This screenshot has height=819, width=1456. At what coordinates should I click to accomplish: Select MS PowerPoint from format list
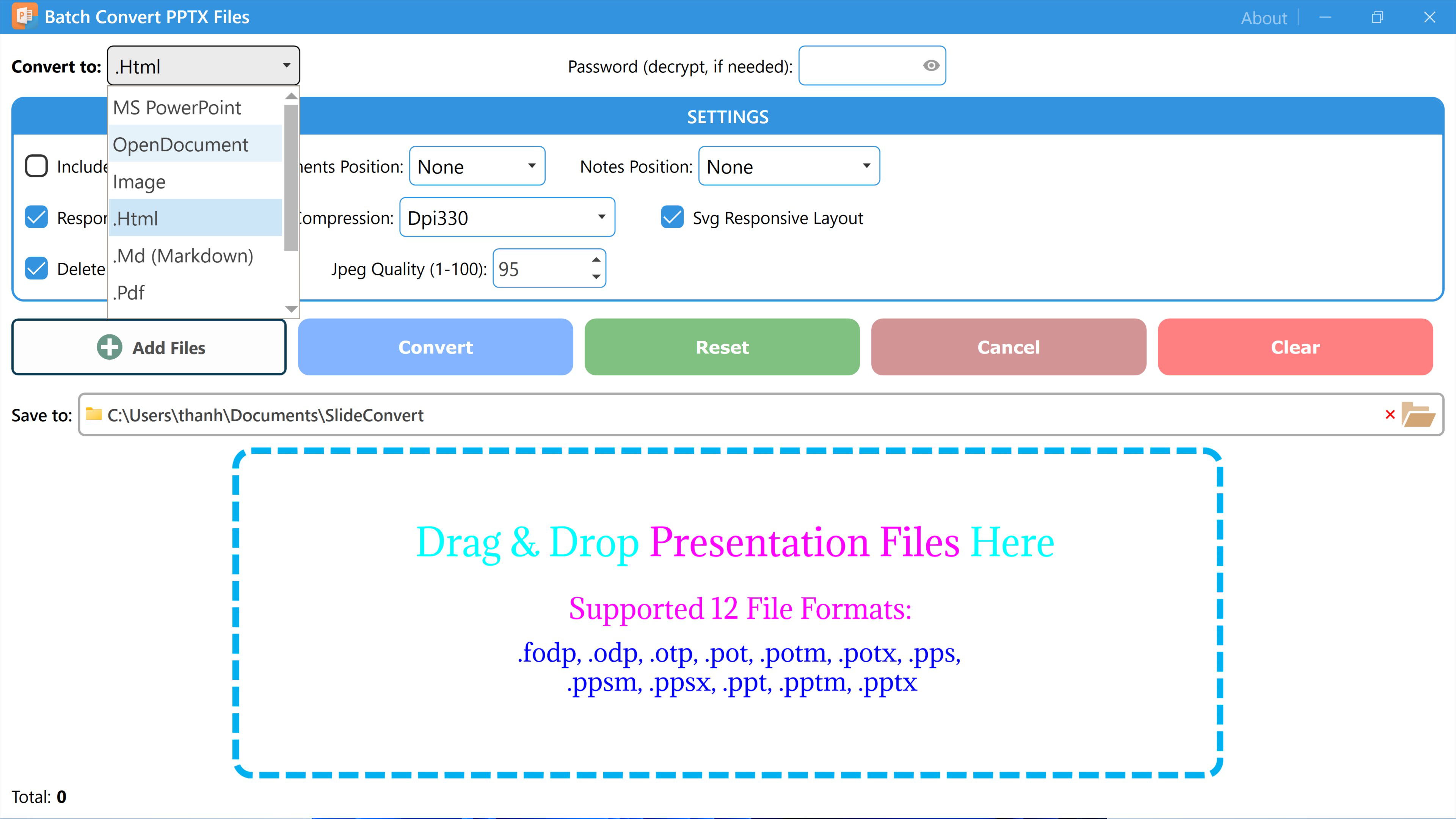coord(196,107)
